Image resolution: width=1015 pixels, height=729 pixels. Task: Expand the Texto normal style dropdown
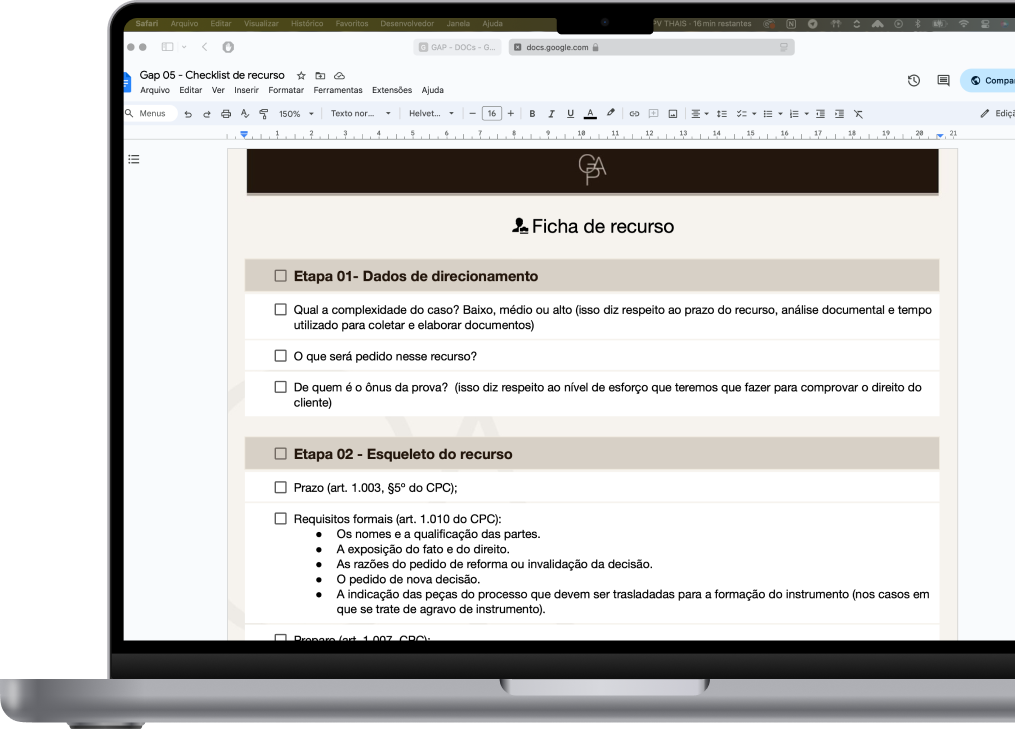pyautogui.click(x=360, y=114)
